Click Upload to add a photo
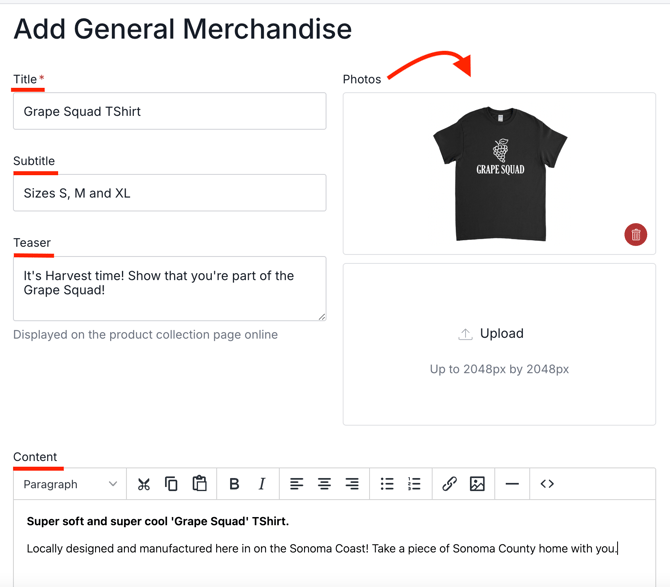Viewport: 670px width, 587px height. [x=499, y=334]
